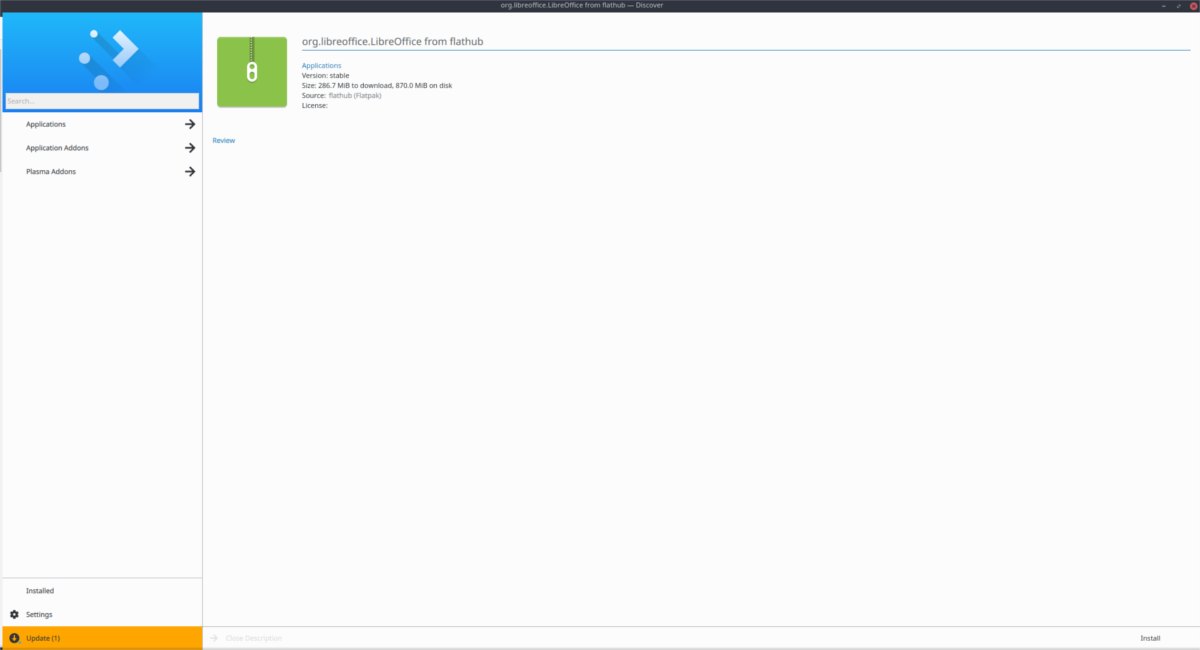The image size is (1200, 650).
Task: Expand the Applications category arrow
Action: point(189,124)
